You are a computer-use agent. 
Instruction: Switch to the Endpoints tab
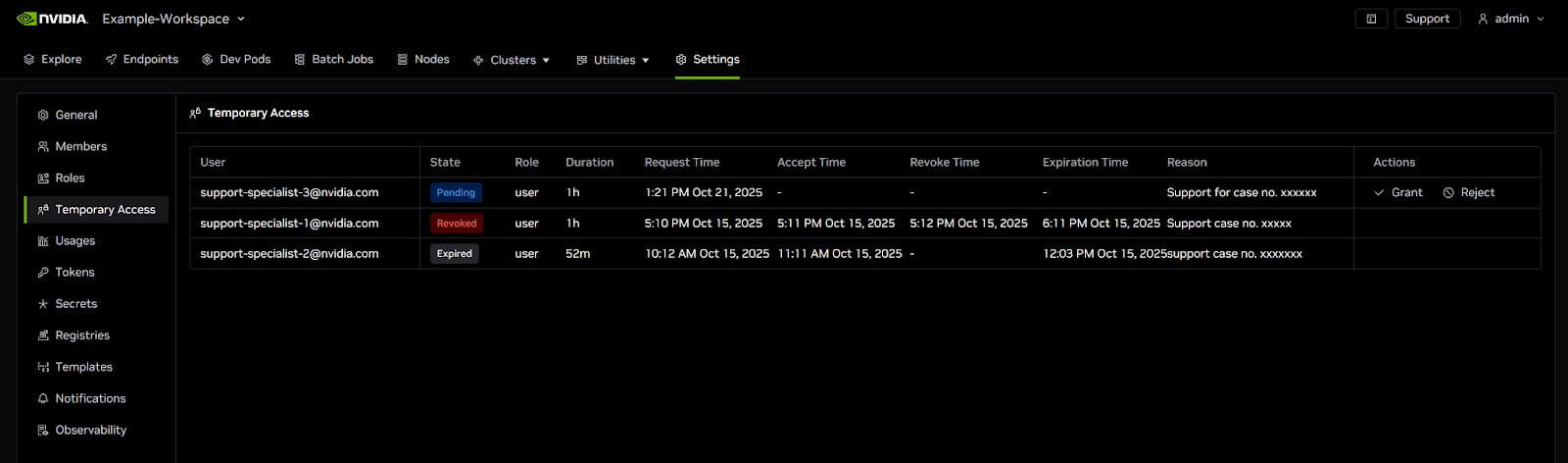[142, 60]
